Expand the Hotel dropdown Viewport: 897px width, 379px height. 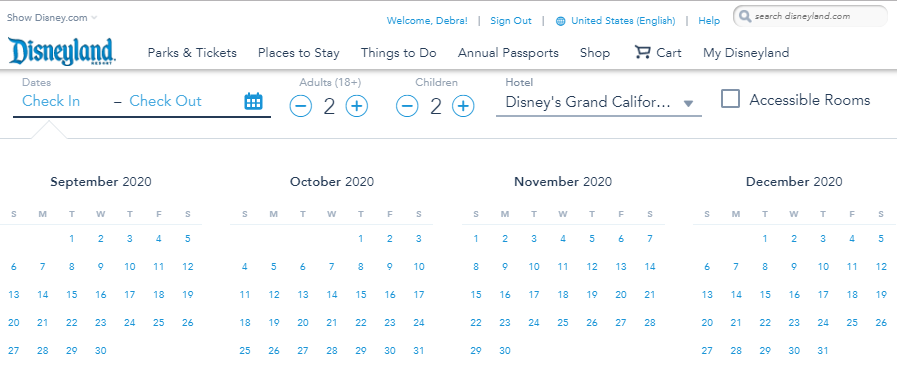coord(598,103)
